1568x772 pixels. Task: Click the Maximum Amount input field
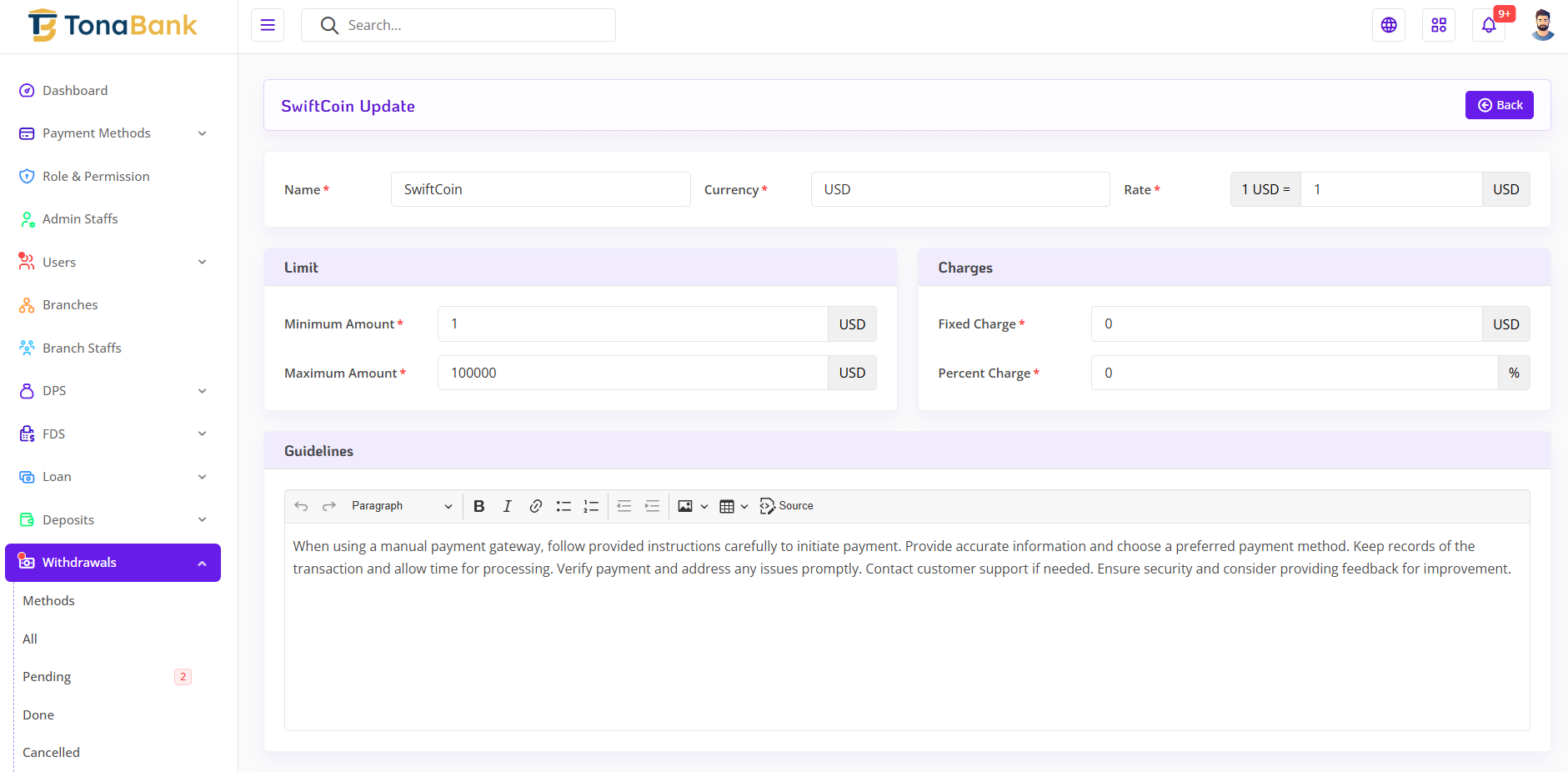coord(632,373)
